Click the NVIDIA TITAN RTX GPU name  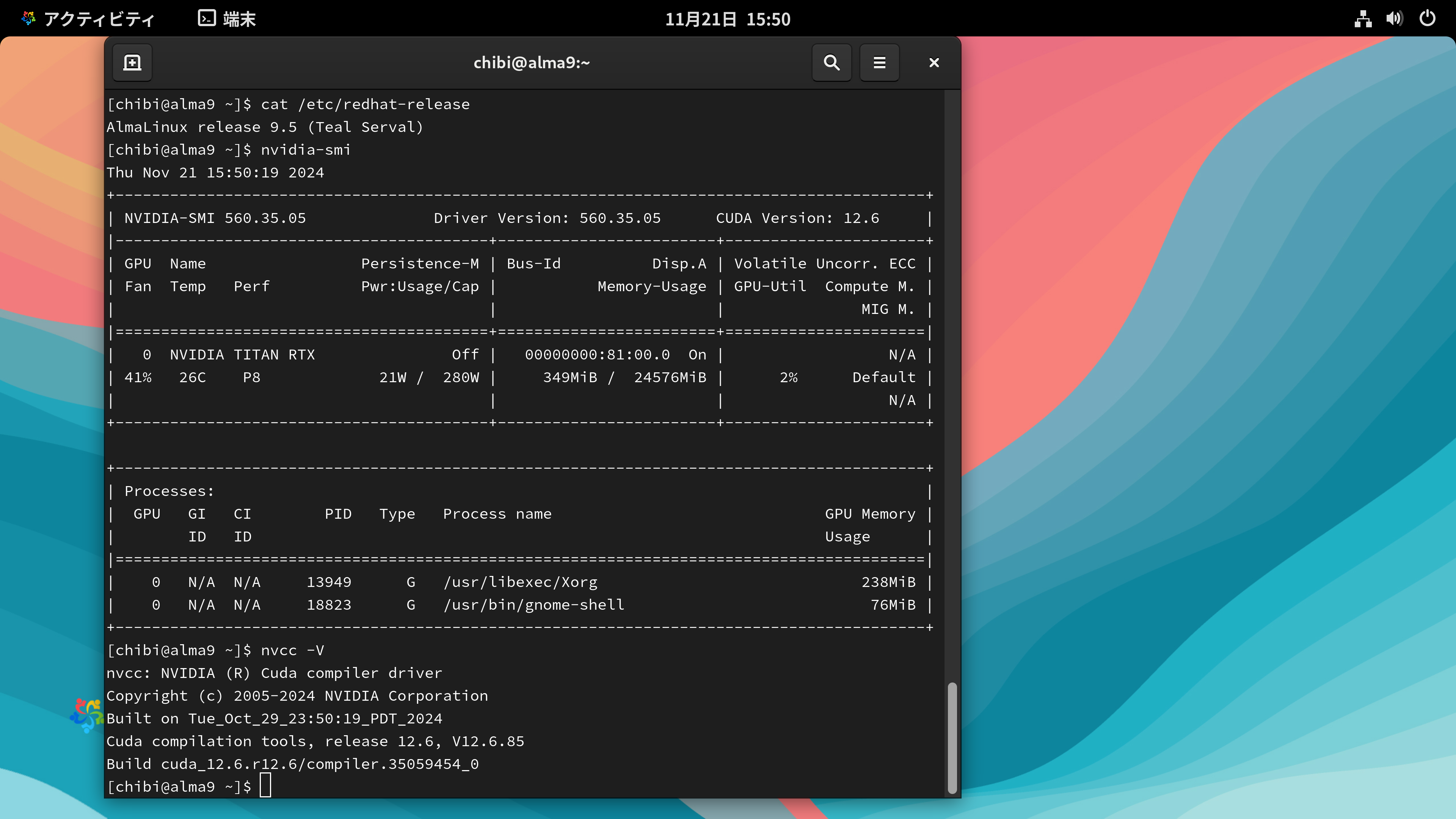242,355
